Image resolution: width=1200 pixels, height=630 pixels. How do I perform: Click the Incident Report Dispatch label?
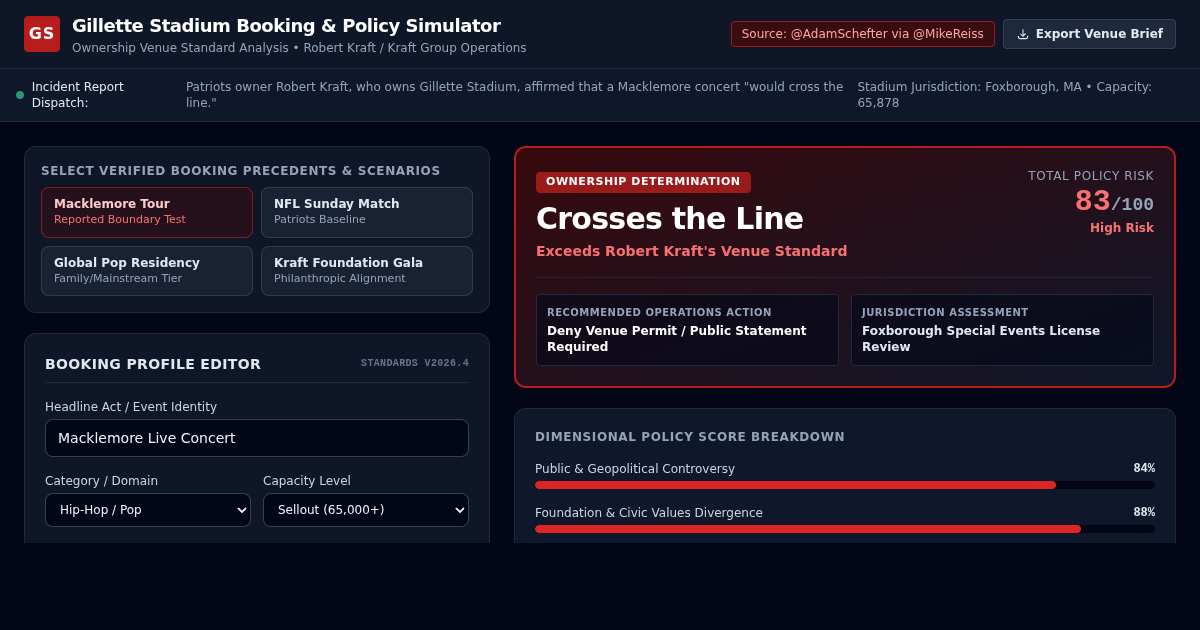click(x=78, y=95)
